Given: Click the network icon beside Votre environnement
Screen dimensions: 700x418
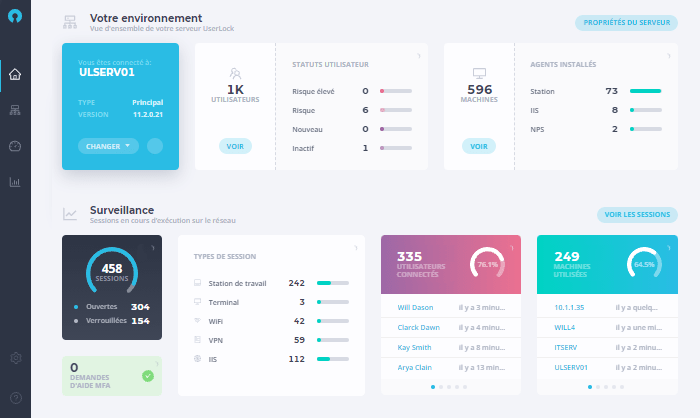Looking at the screenshot, I should (x=70, y=22).
